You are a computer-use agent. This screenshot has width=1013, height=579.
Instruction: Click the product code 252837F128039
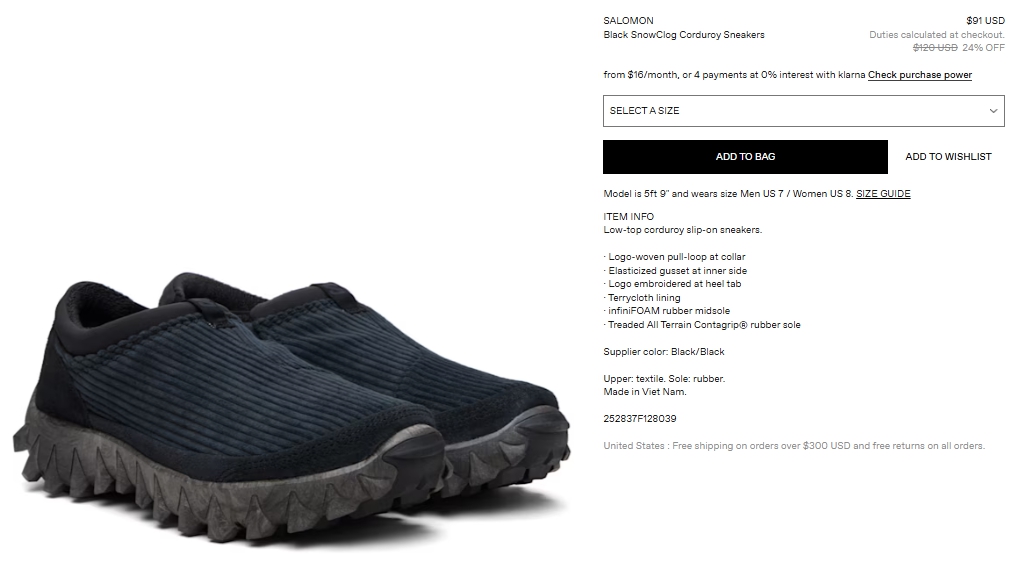(x=640, y=419)
